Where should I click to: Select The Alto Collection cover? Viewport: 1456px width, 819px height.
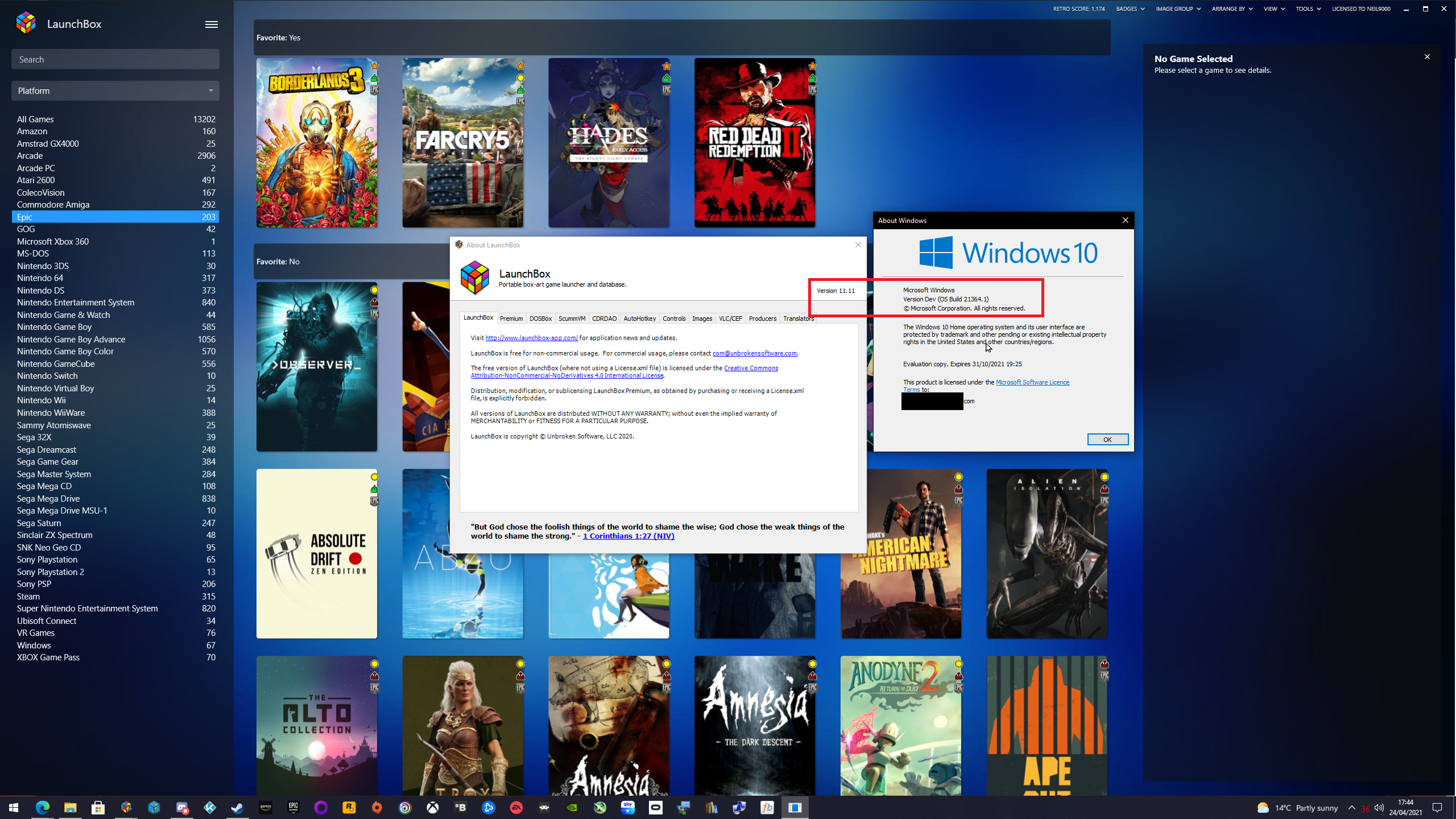(317, 725)
